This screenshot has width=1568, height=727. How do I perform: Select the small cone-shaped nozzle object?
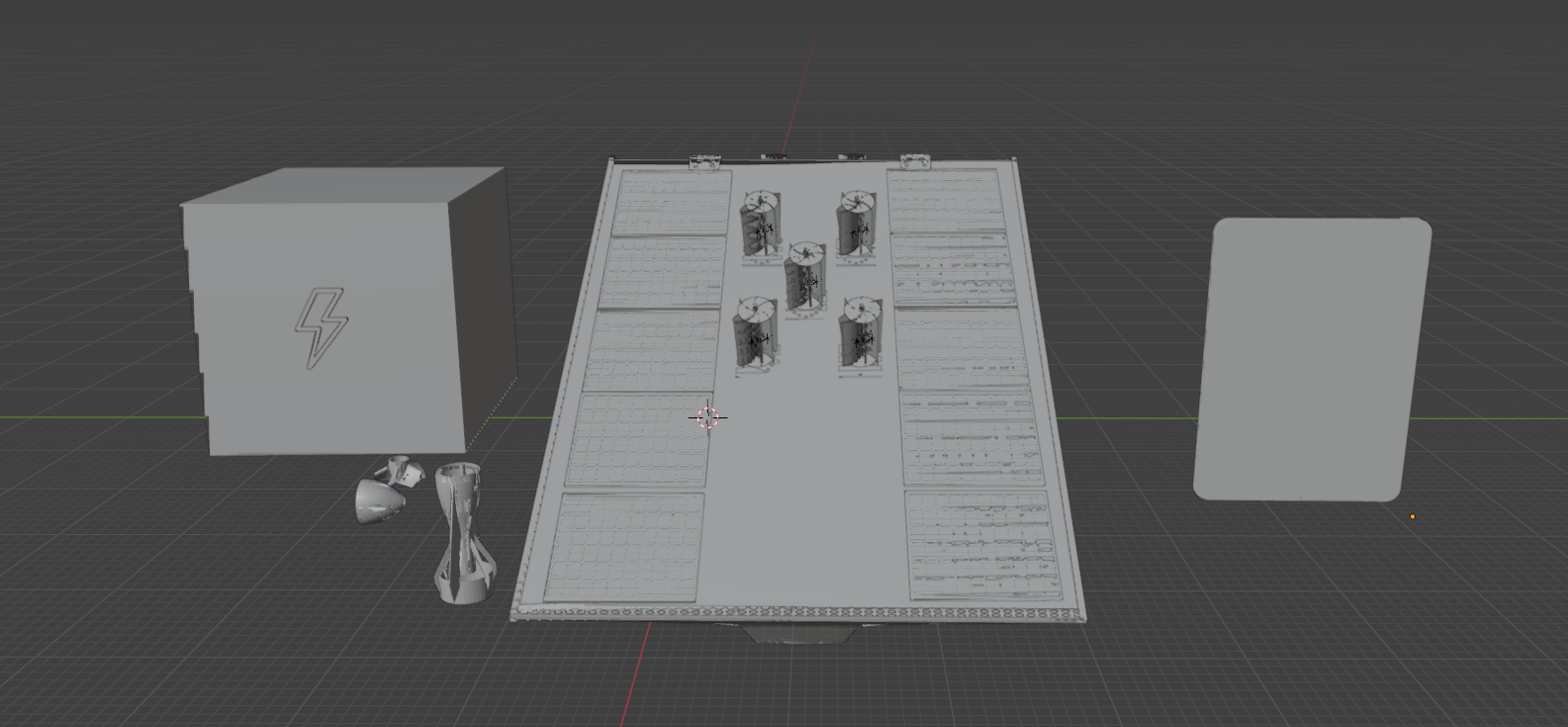coord(379,500)
